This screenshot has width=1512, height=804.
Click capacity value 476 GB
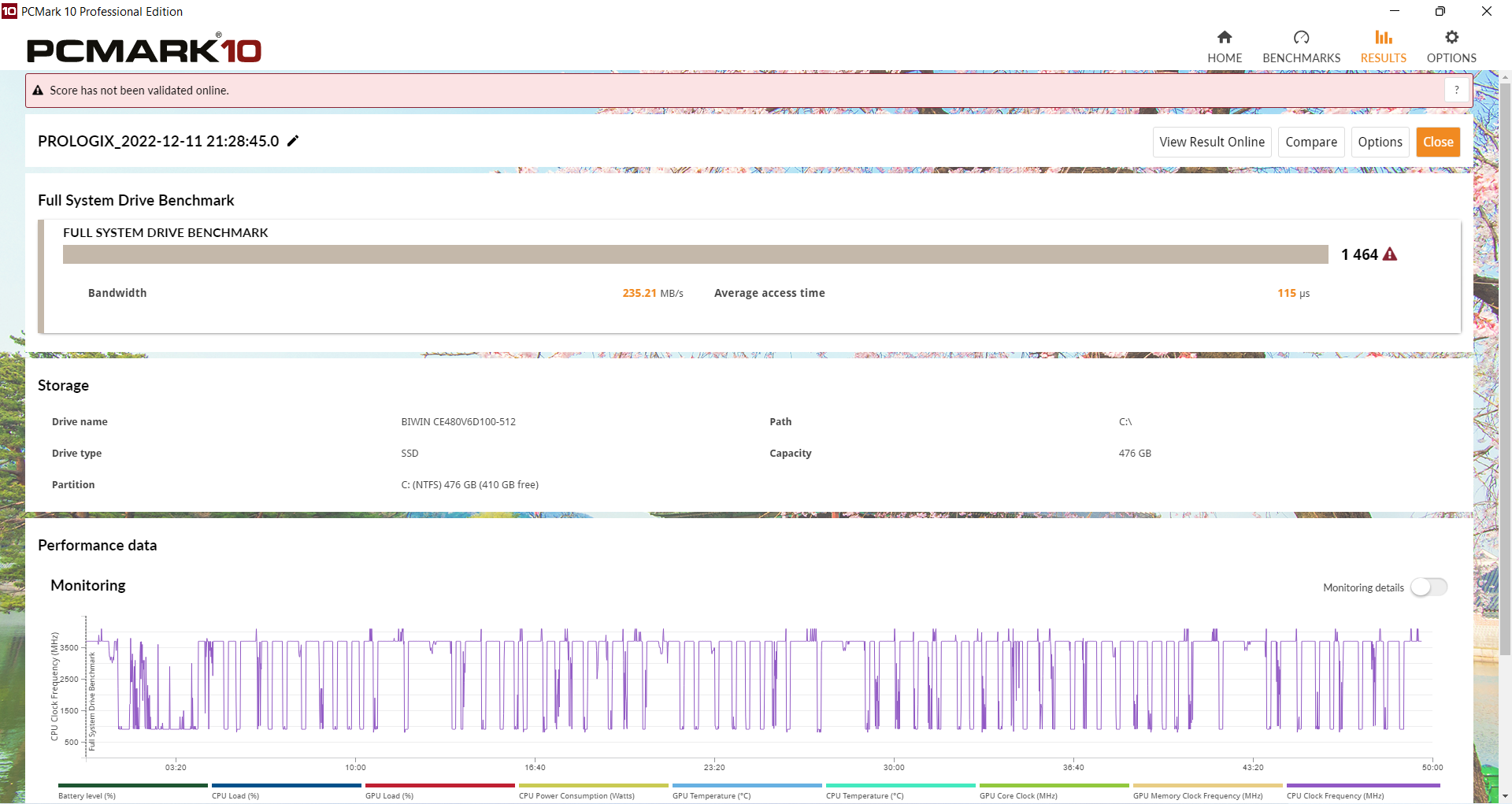(1135, 454)
